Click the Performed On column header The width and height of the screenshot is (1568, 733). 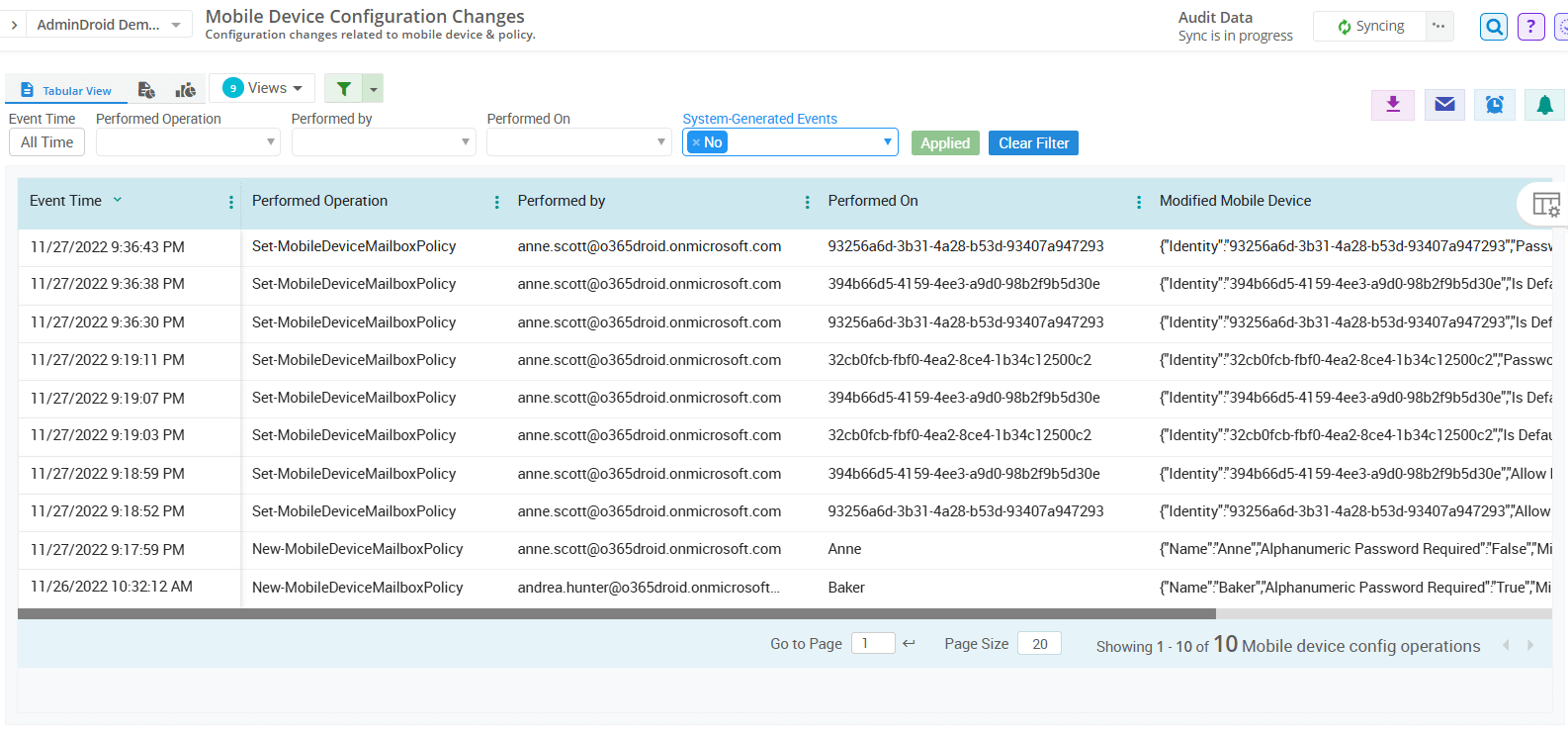(x=873, y=201)
